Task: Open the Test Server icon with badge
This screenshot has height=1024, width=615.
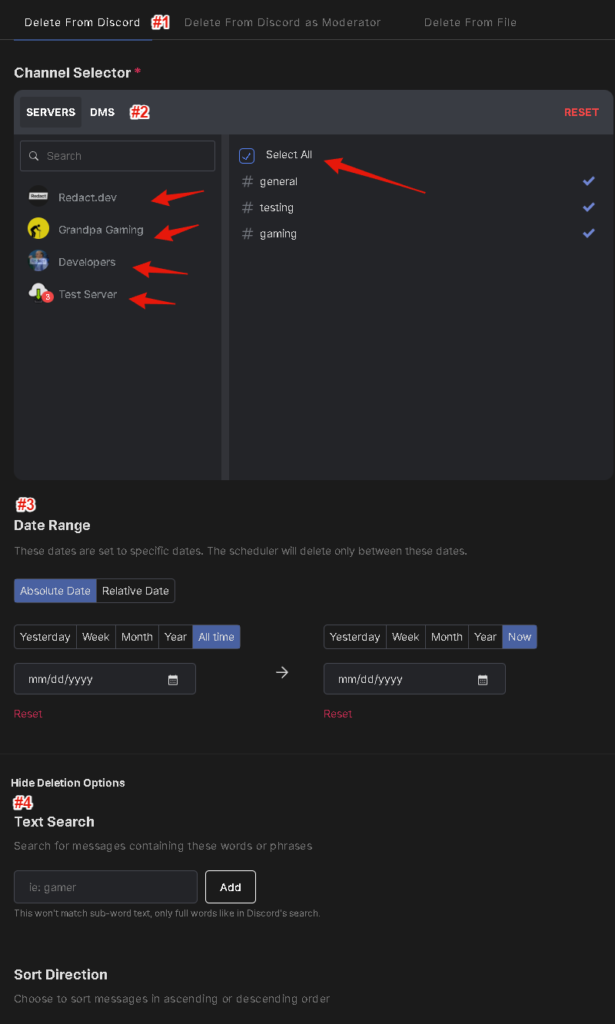Action: coord(39,293)
